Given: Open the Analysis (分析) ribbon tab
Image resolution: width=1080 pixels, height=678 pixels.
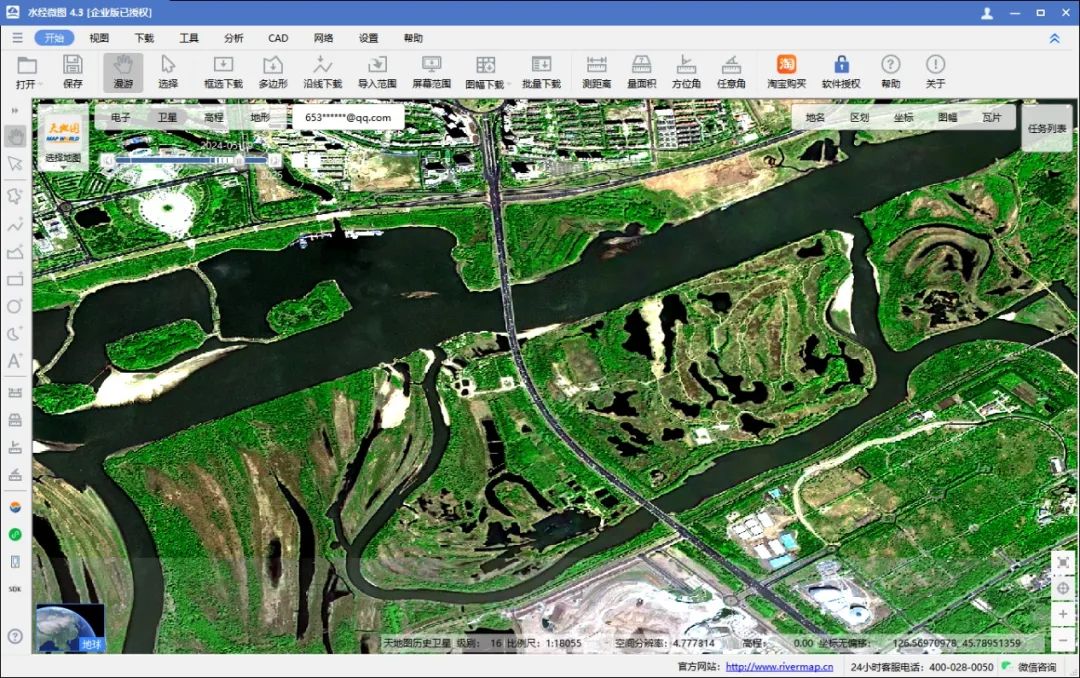Looking at the screenshot, I should pos(233,38).
